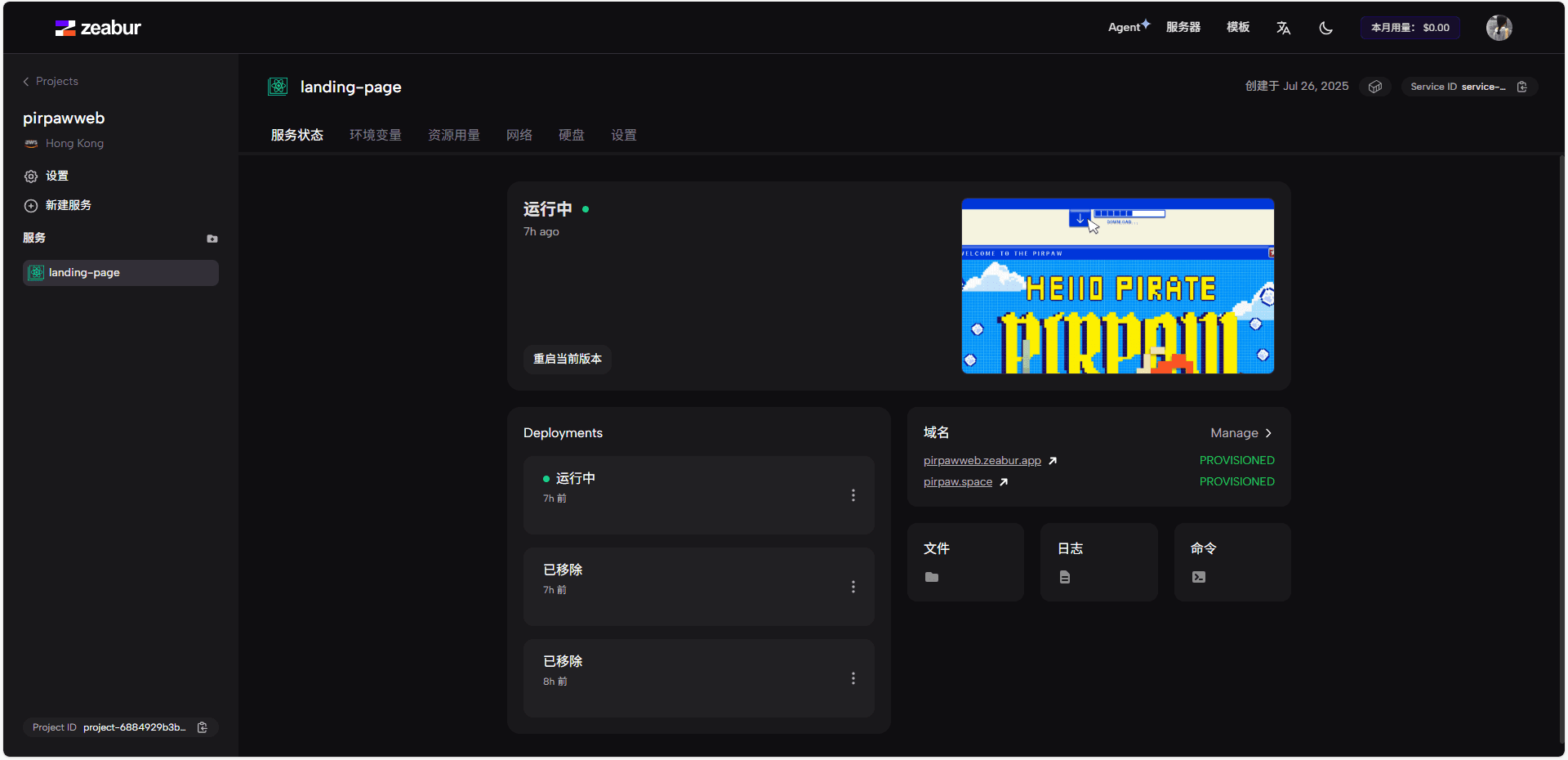
Task: Copy the Service ID
Action: [1522, 87]
